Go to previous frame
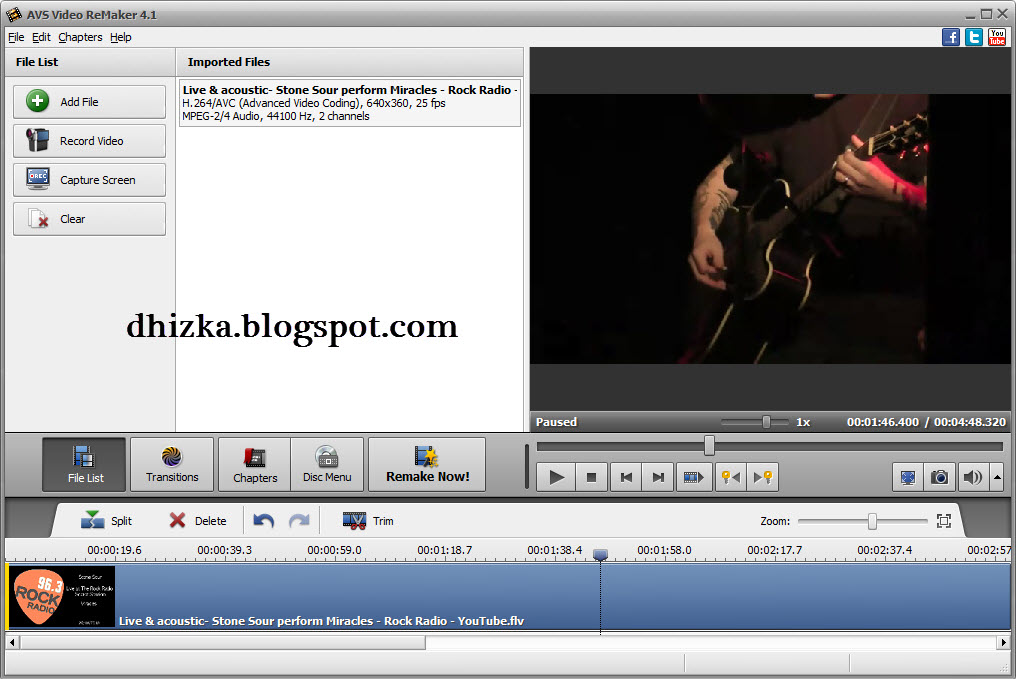Image resolution: width=1016 pixels, height=679 pixels. tap(626, 478)
